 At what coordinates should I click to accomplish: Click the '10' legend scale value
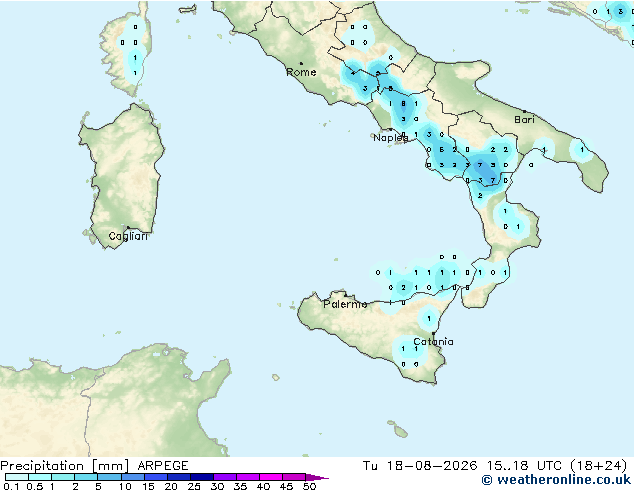point(125,486)
